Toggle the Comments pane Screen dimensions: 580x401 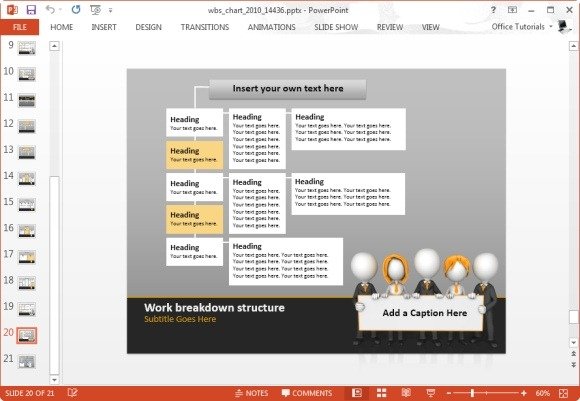pyautogui.click(x=307, y=393)
